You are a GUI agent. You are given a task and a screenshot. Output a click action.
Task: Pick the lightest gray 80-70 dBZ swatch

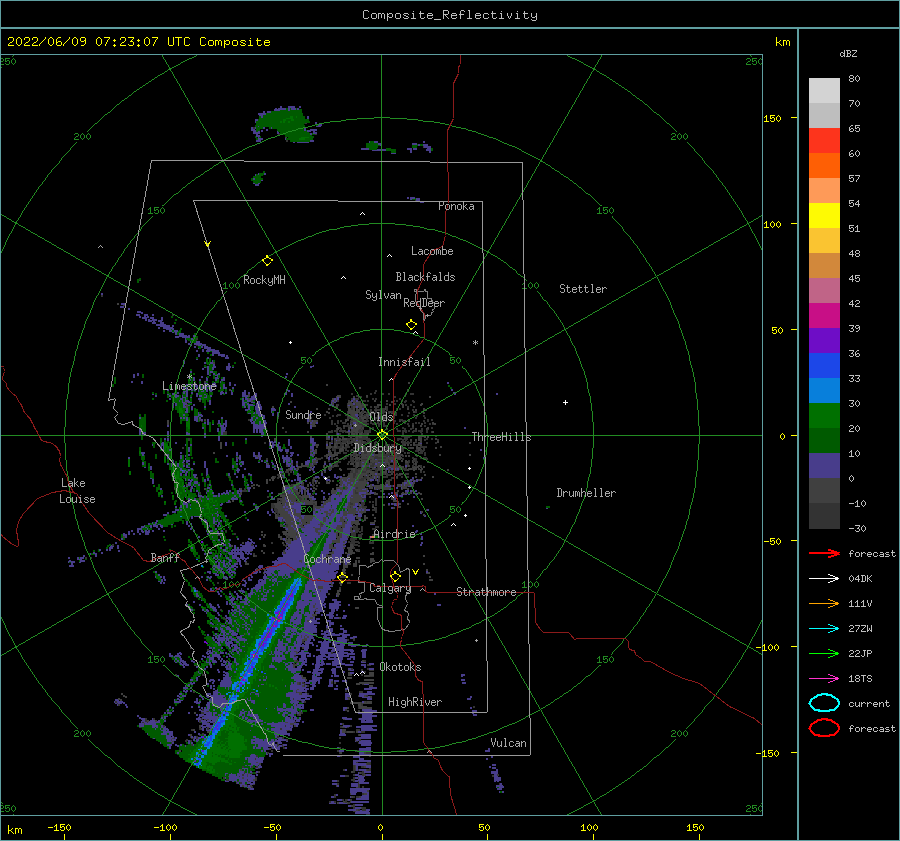(x=824, y=91)
